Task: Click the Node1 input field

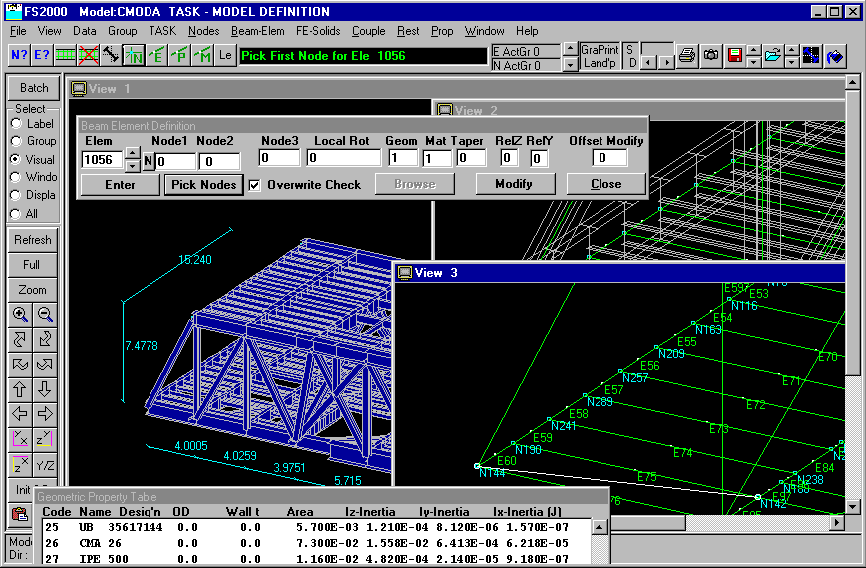Action: click(174, 161)
